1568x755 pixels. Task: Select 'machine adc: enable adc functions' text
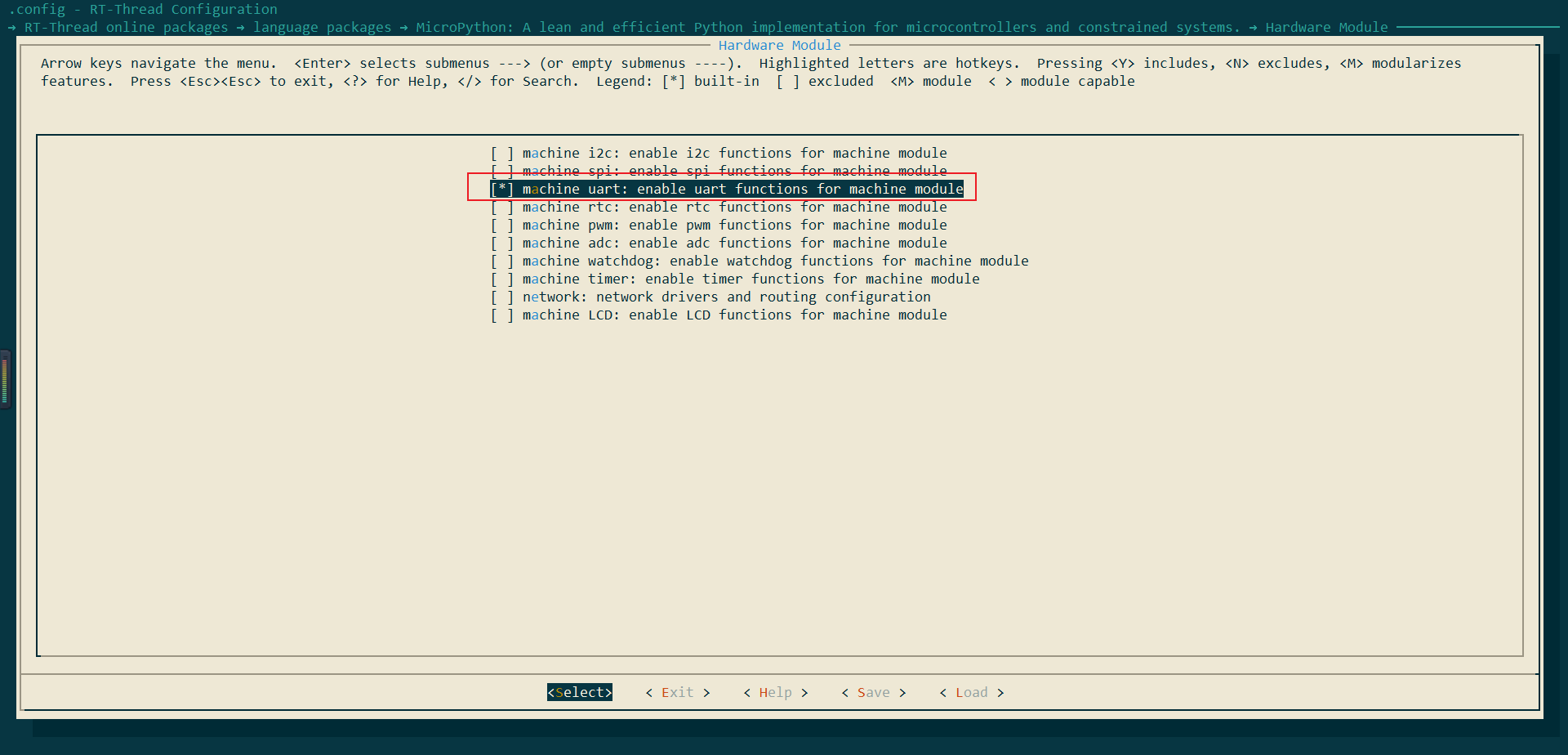pos(657,243)
